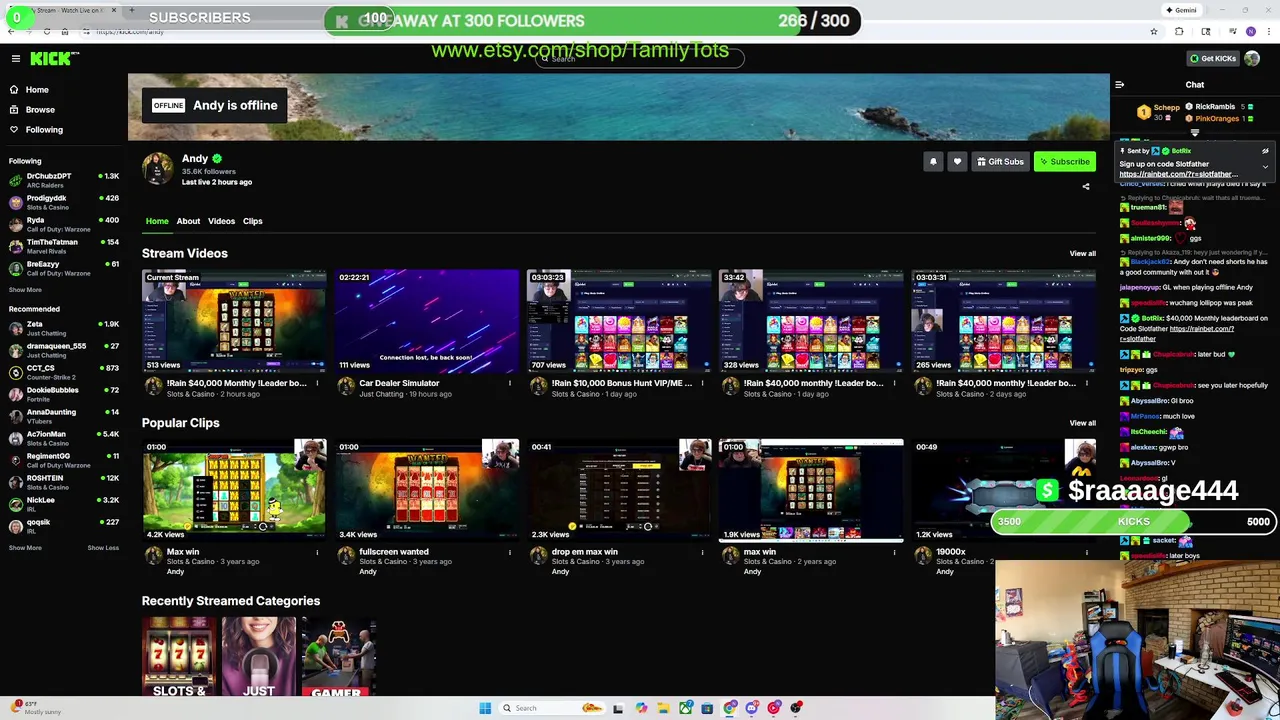This screenshot has width=1280, height=720.
Task: Expand the pinned message chevron
Action: (1265, 167)
